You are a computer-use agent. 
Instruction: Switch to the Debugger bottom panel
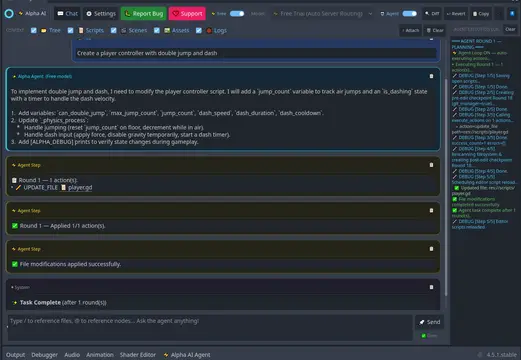44,355
